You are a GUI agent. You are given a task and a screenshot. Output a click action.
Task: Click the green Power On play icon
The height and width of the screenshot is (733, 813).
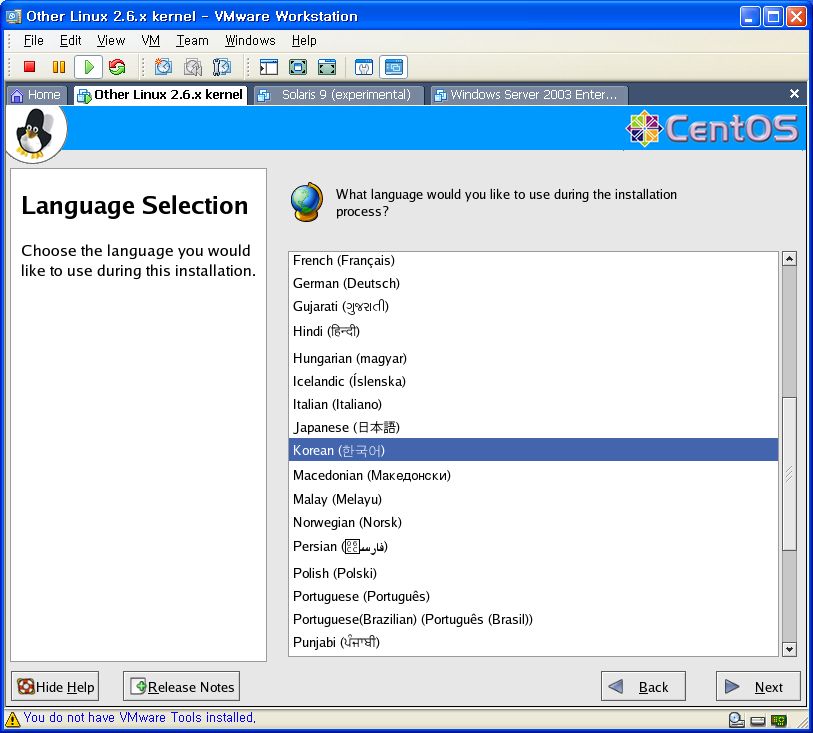(x=88, y=67)
